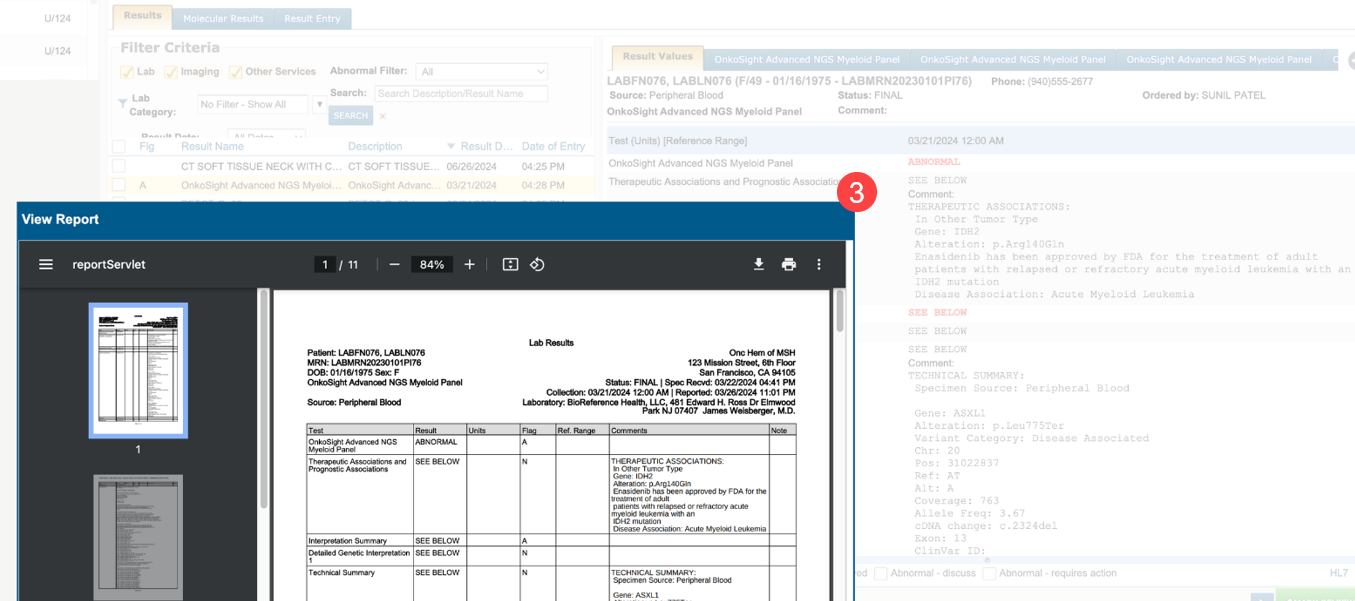Clear search with the red X icon
This screenshot has height=601, width=1355.
[x=382, y=116]
